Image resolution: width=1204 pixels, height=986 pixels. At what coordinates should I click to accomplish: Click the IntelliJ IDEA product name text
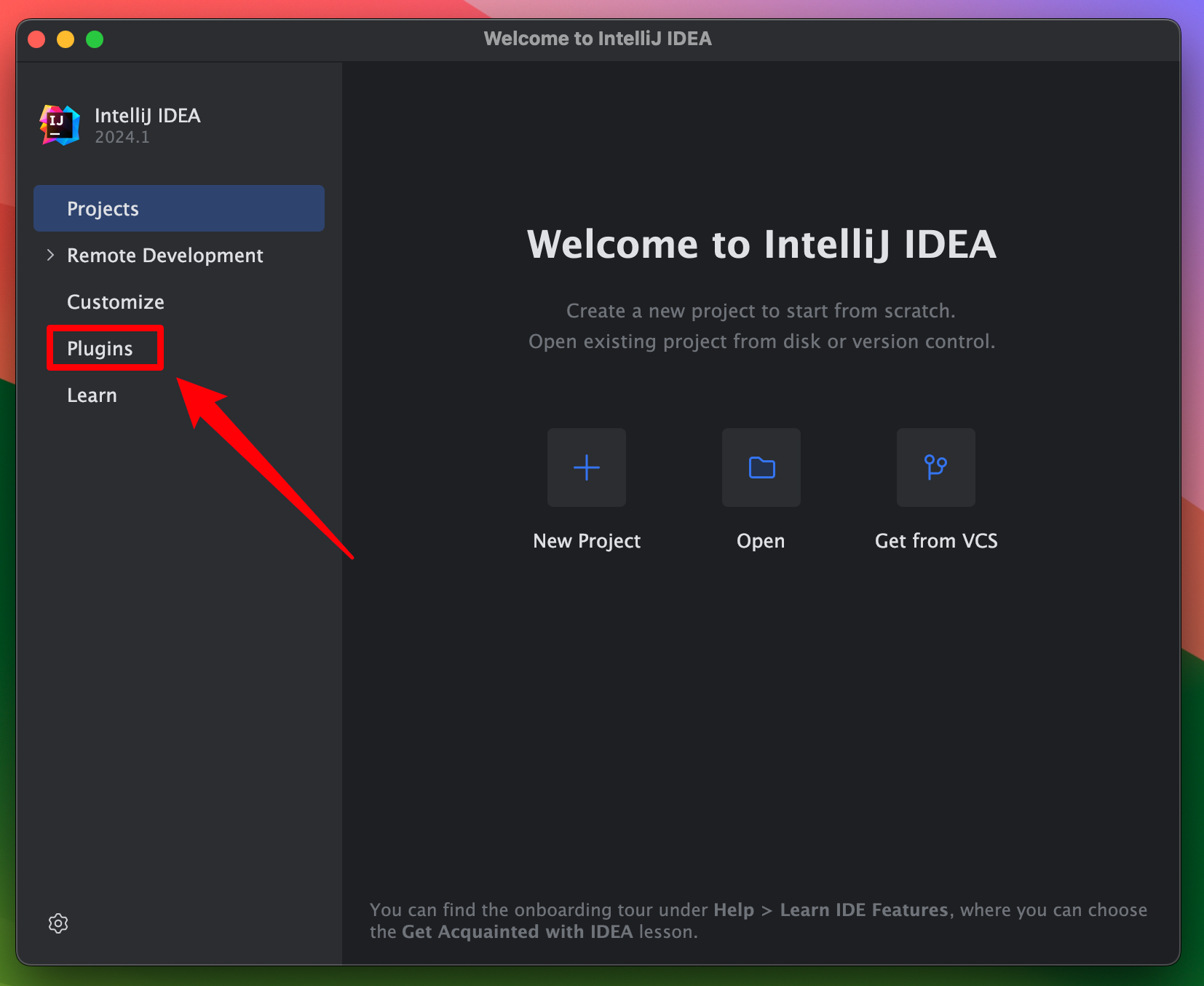148,116
